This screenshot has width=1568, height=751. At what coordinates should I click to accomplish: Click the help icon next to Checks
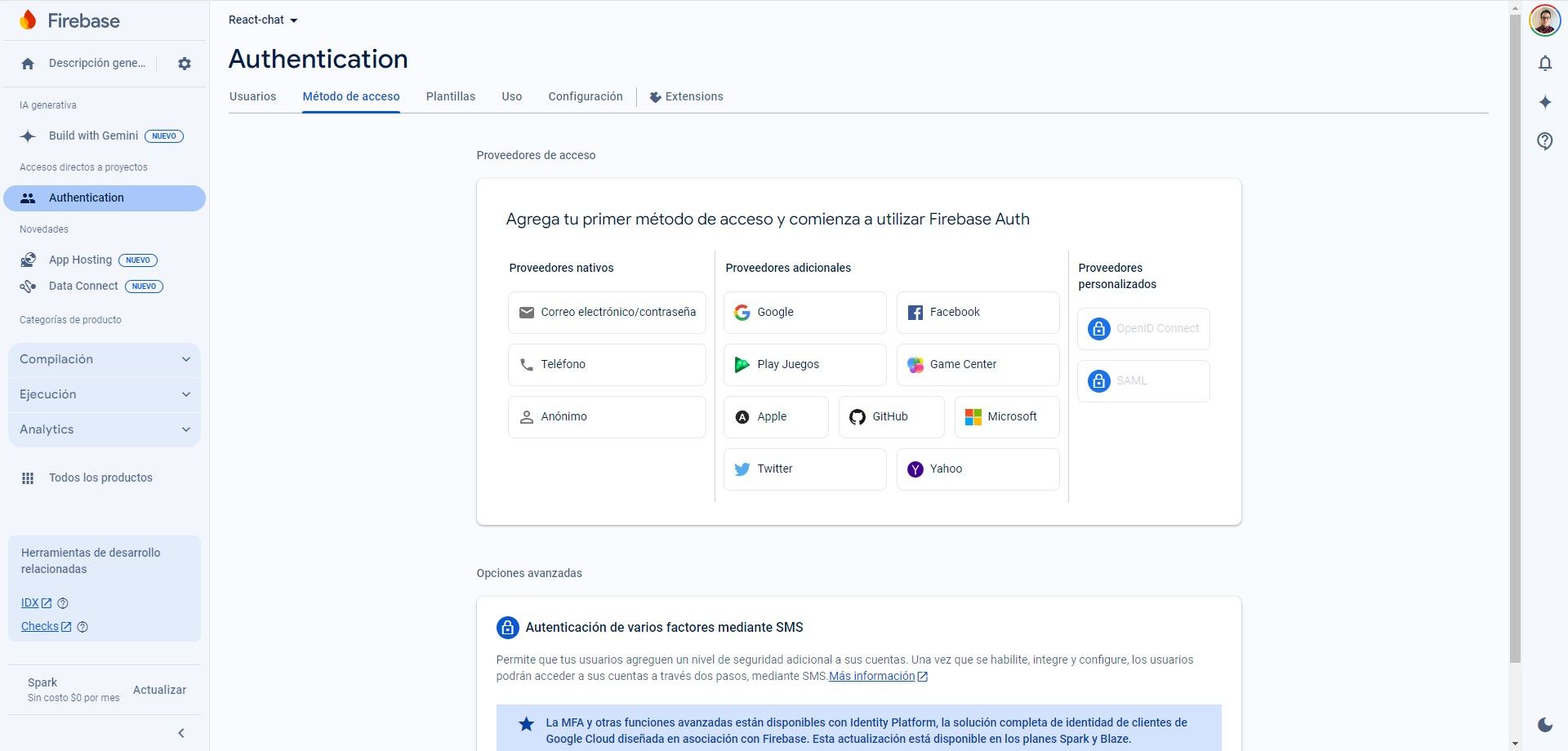pyautogui.click(x=82, y=627)
